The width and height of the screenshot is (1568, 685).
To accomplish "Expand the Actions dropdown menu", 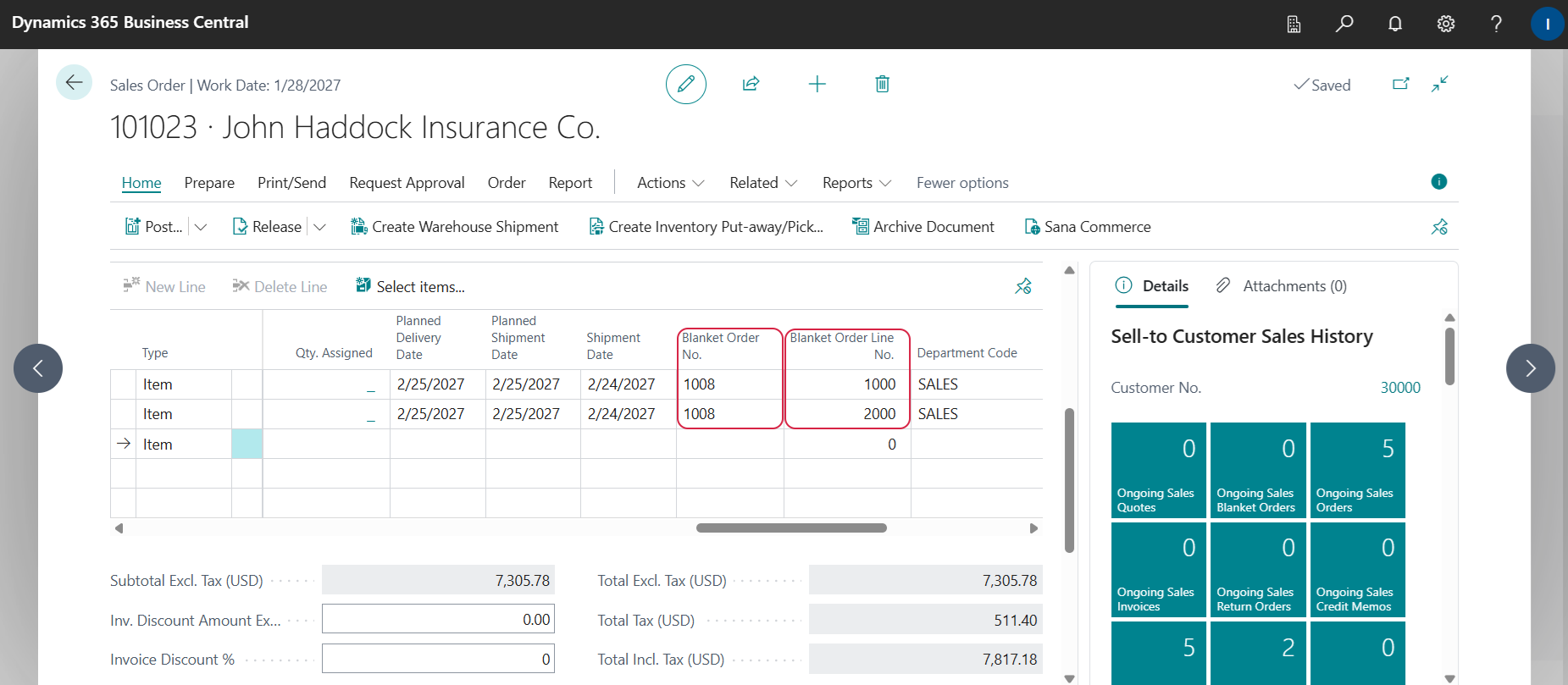I will pos(670,183).
